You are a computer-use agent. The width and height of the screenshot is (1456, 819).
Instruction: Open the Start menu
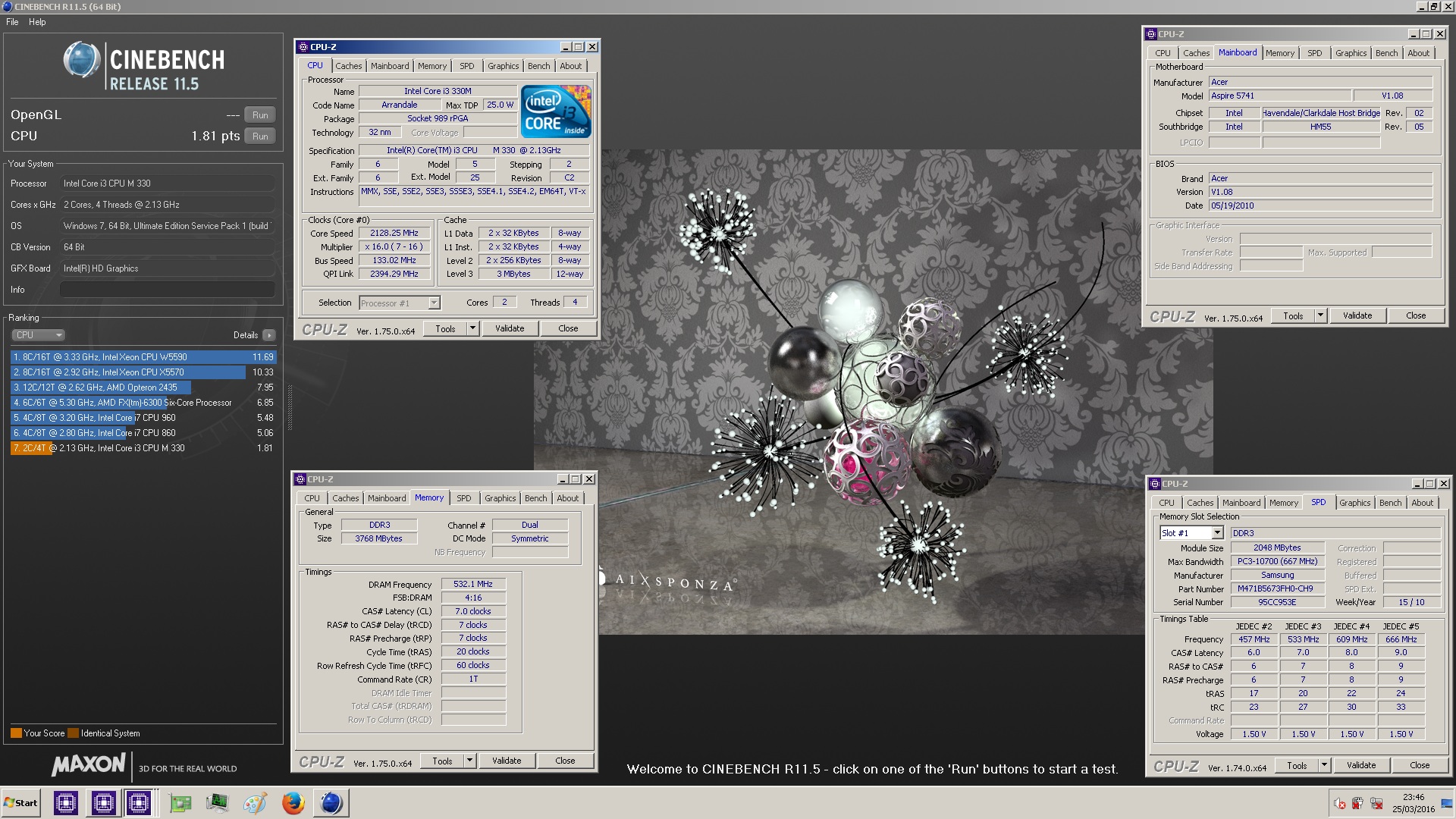click(21, 803)
